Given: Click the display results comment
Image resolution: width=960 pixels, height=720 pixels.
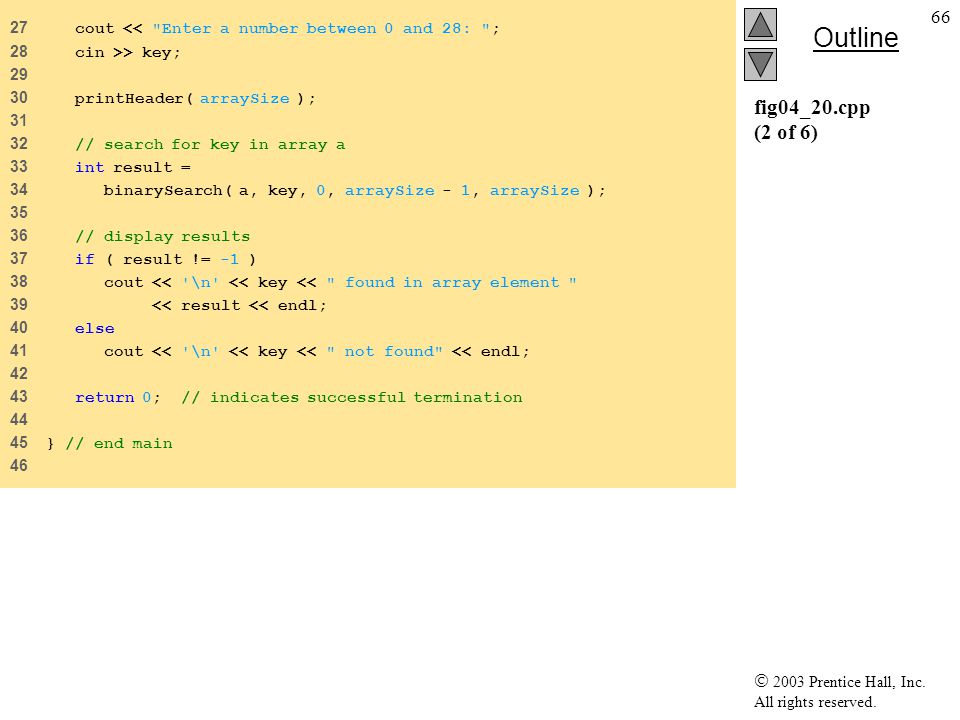Looking at the screenshot, I should (x=162, y=236).
